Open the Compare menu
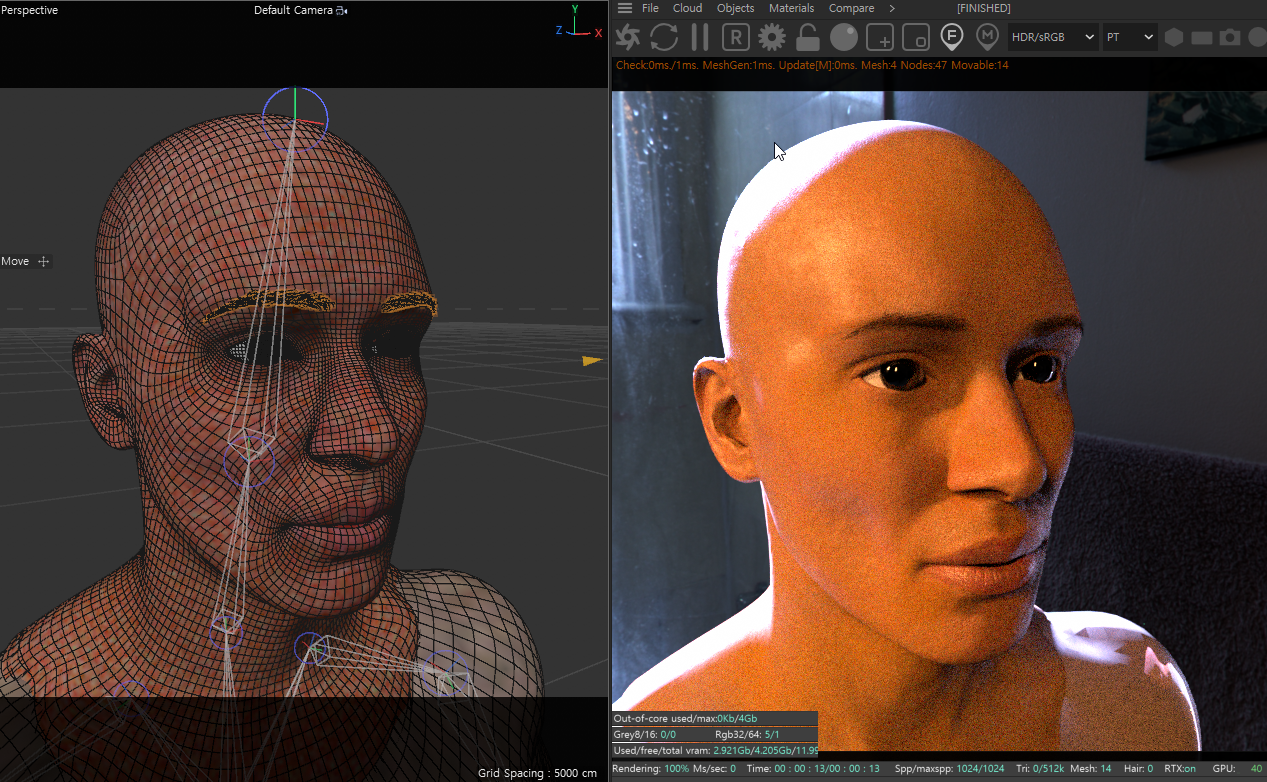 (x=851, y=8)
